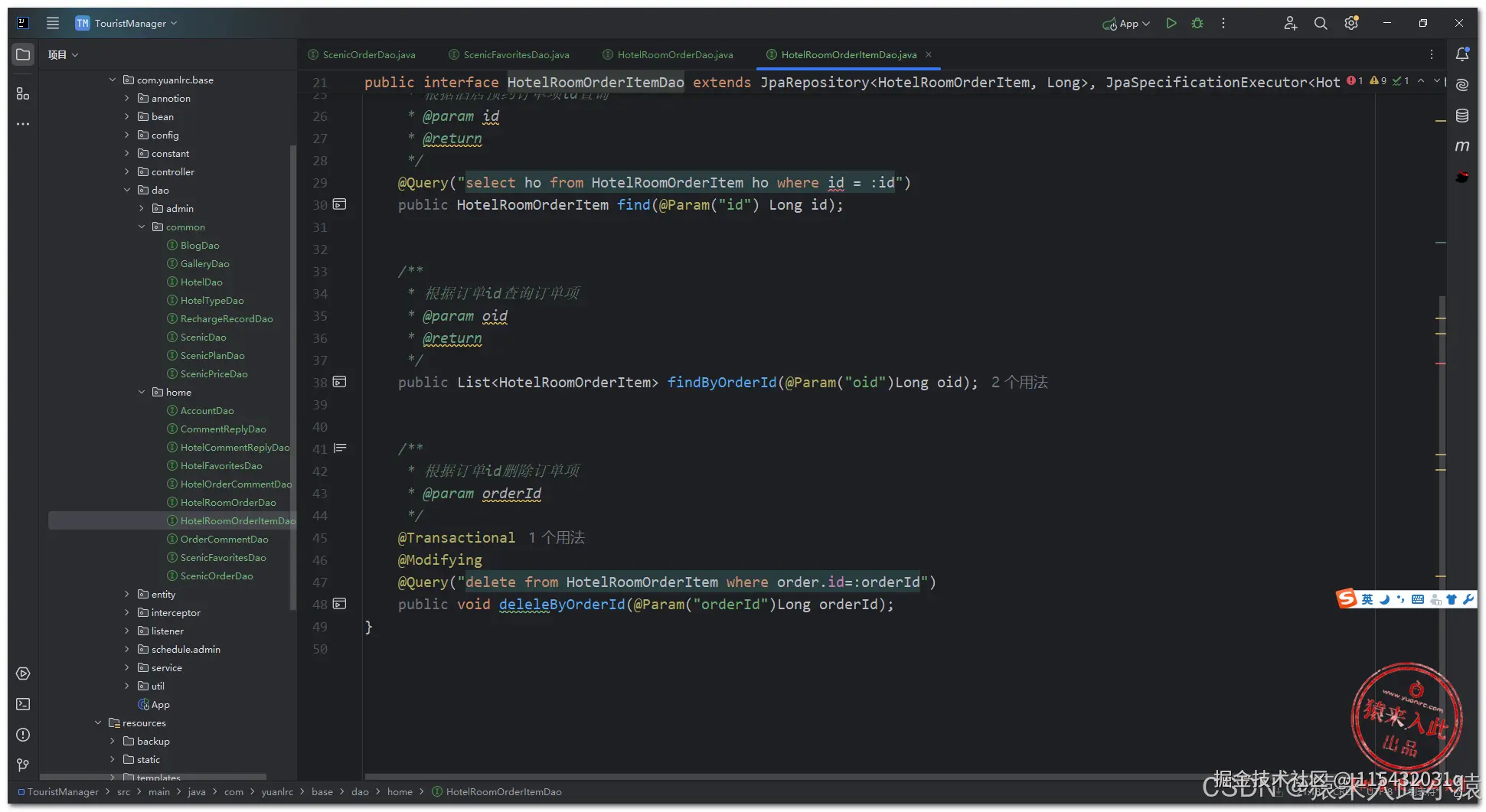Viewport: 1486px width, 812px height.
Task: Click the gutter icon on line 41
Action: (x=340, y=448)
